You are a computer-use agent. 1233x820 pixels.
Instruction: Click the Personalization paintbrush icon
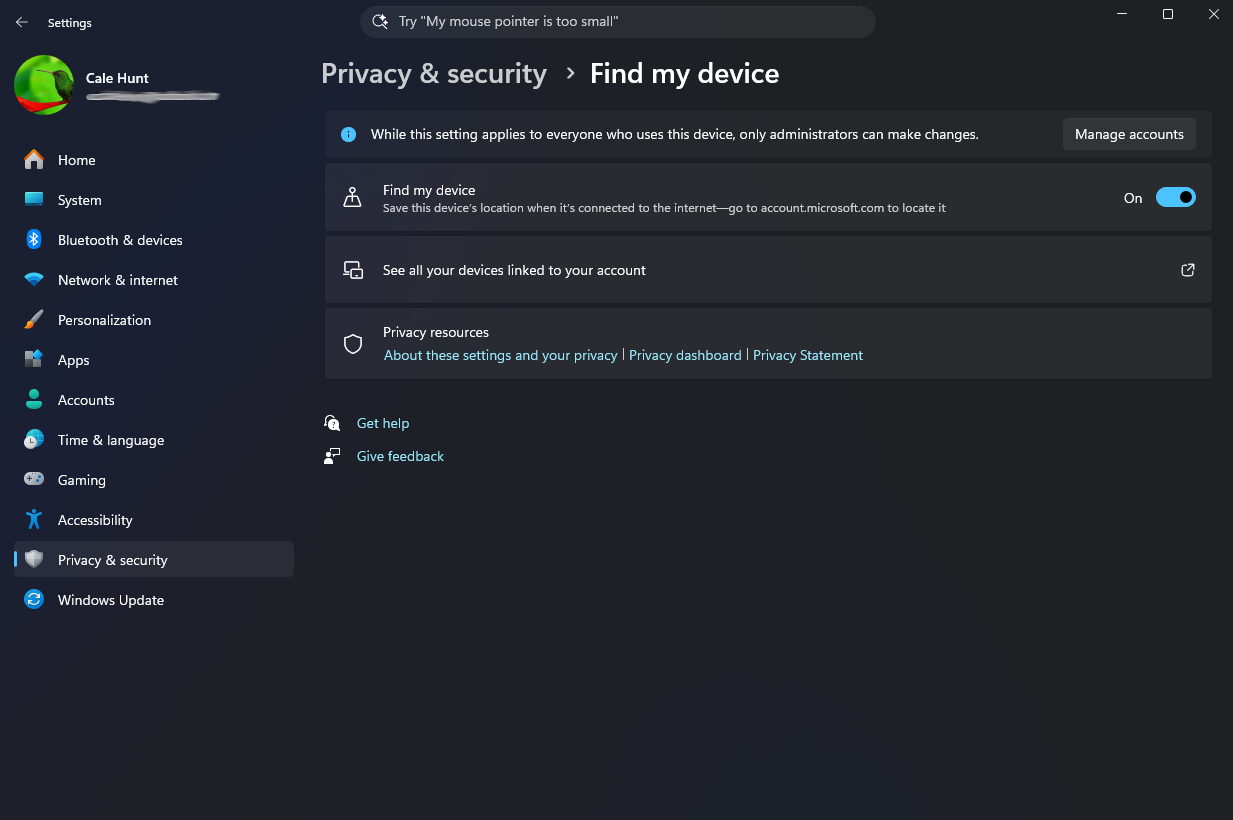(x=34, y=320)
